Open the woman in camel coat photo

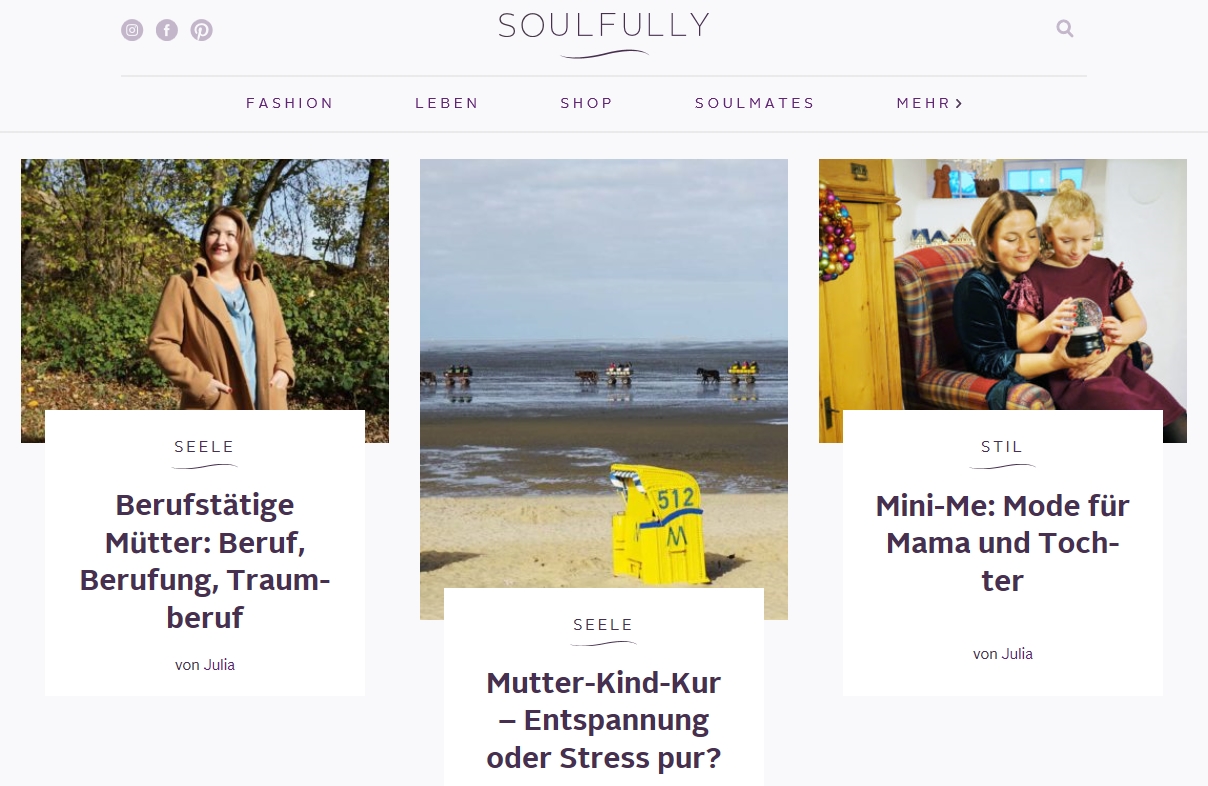point(205,285)
